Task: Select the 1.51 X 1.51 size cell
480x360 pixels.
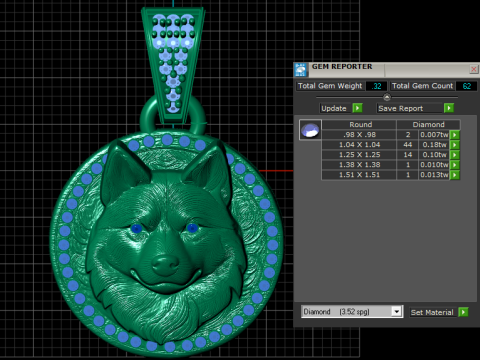Action: click(x=359, y=175)
